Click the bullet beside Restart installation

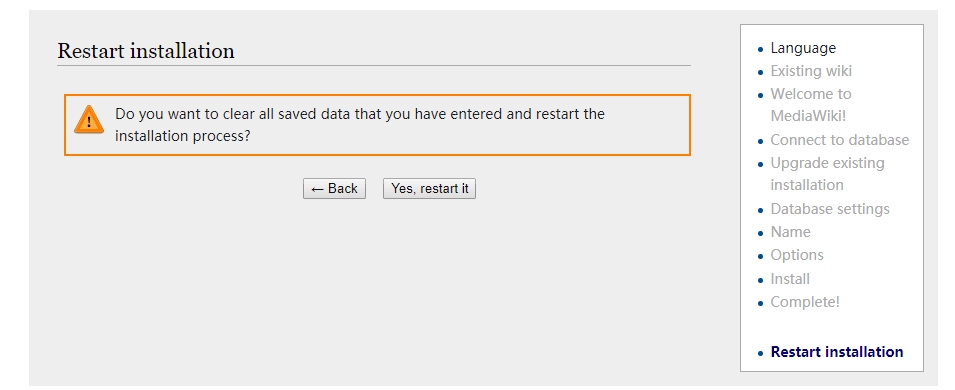pos(760,353)
